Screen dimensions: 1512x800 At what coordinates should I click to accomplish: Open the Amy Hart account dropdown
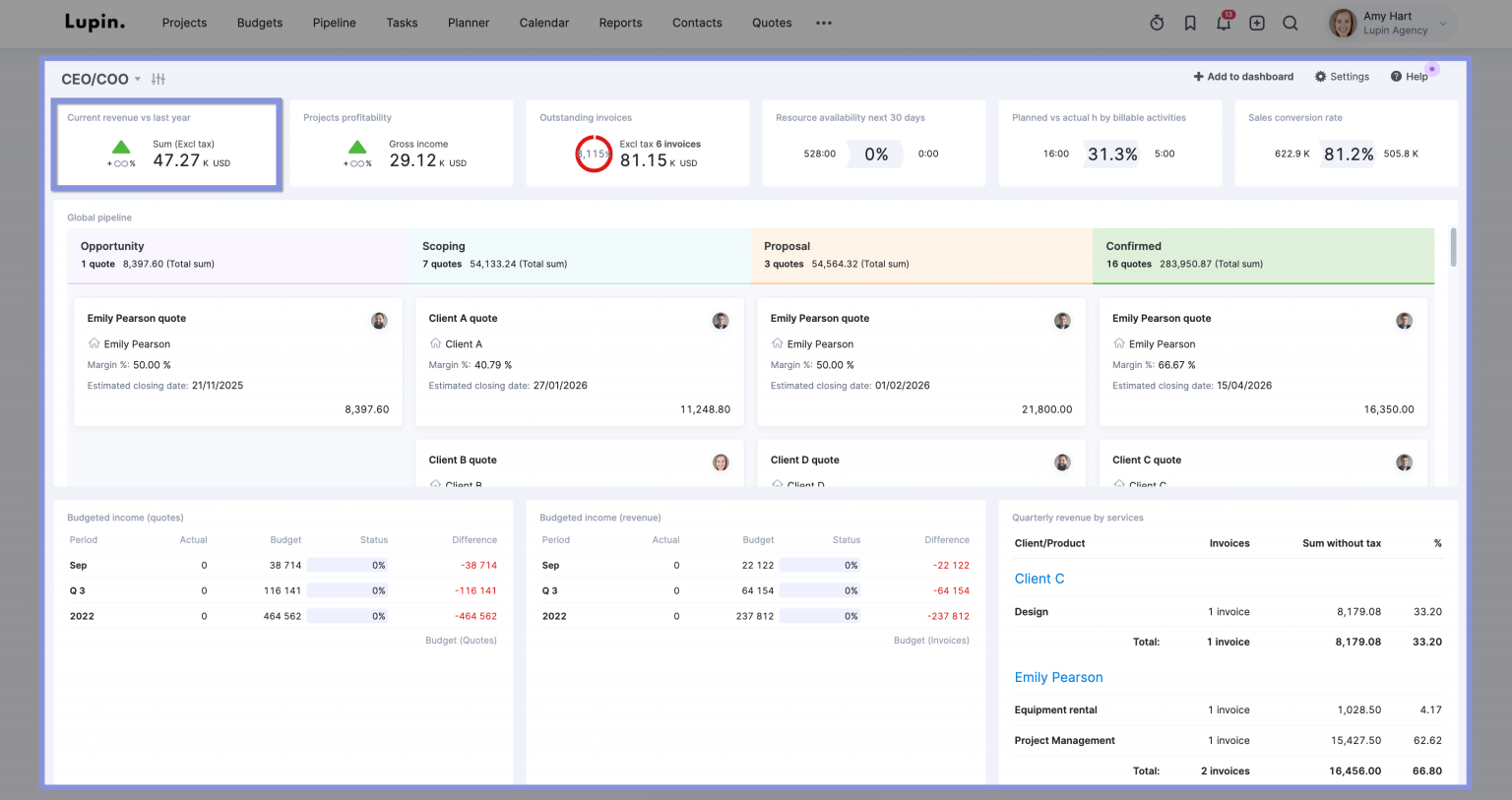click(x=1387, y=22)
